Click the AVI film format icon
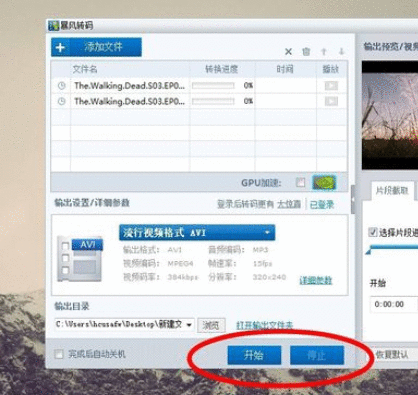This screenshot has height=395, width=418. pyautogui.click(x=80, y=258)
